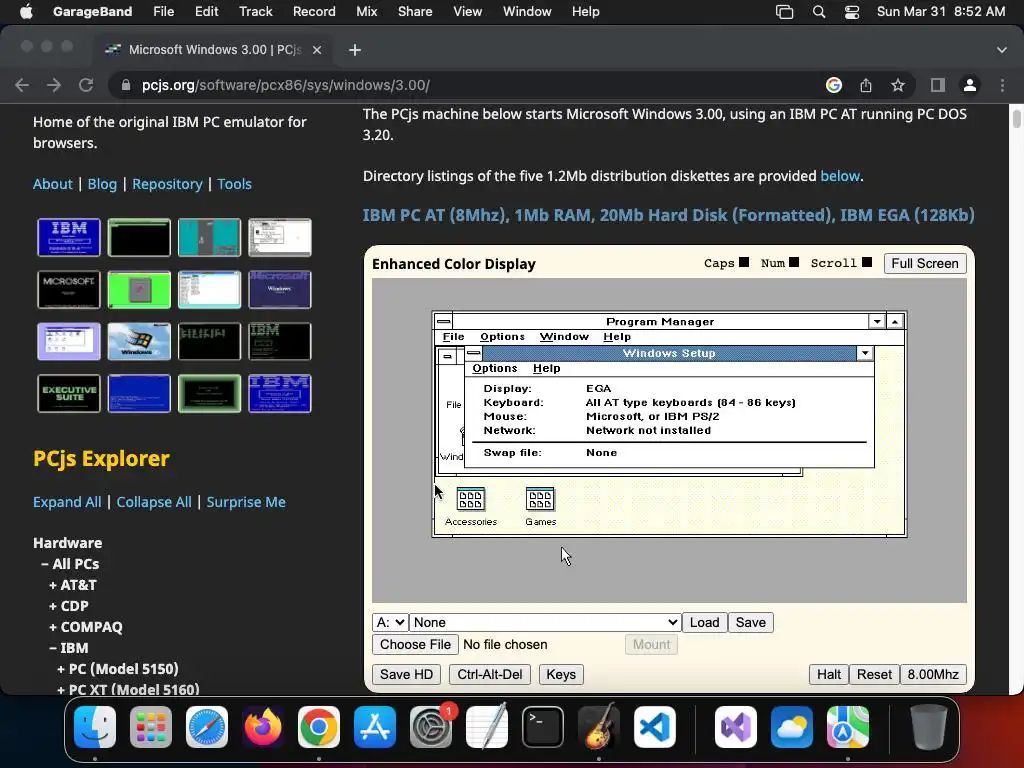Open a new tab with the plus button
Image resolution: width=1024 pixels, height=768 pixels.
(355, 50)
